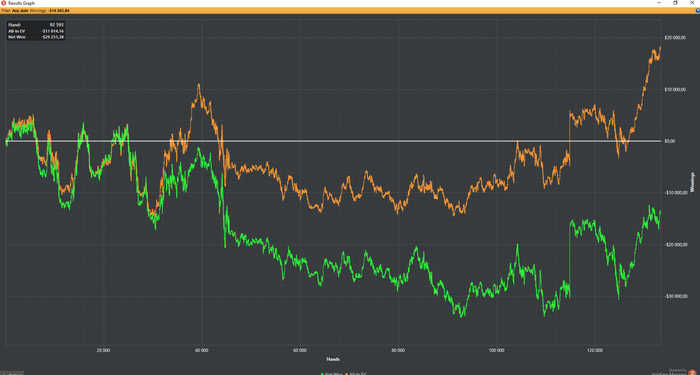Click the 'Any date' filter text
700x375 pixels.
point(21,10)
